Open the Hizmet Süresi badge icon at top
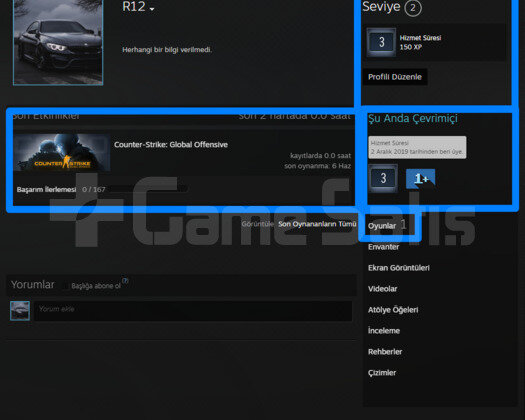The image size is (525, 420). pos(381,42)
